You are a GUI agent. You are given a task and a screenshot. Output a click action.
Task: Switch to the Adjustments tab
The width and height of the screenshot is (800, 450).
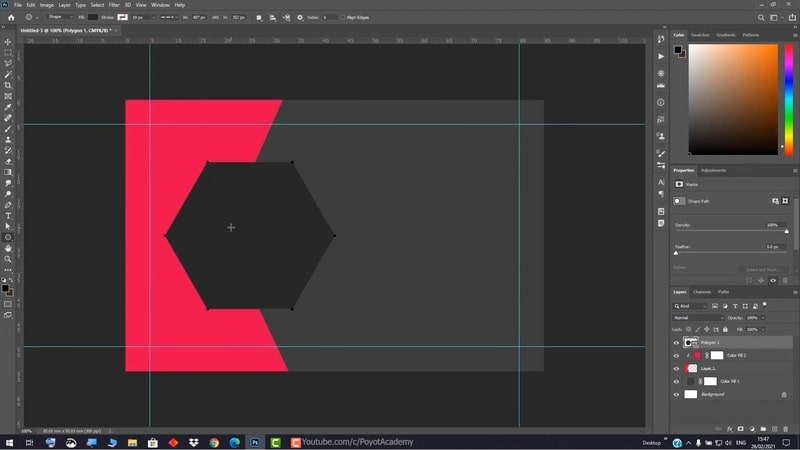713,170
